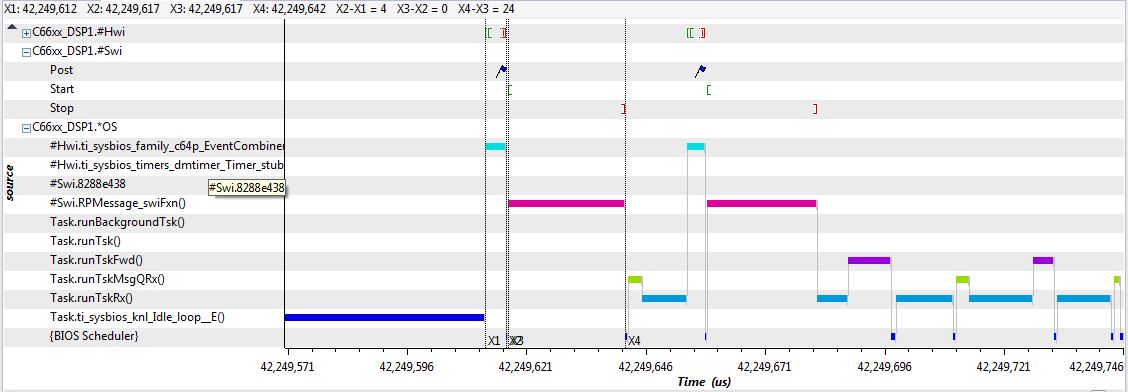Select the Task.ti_sysbios_knl_Idle_loop__E() row
This screenshot has height=392, width=1128.
coord(137,316)
